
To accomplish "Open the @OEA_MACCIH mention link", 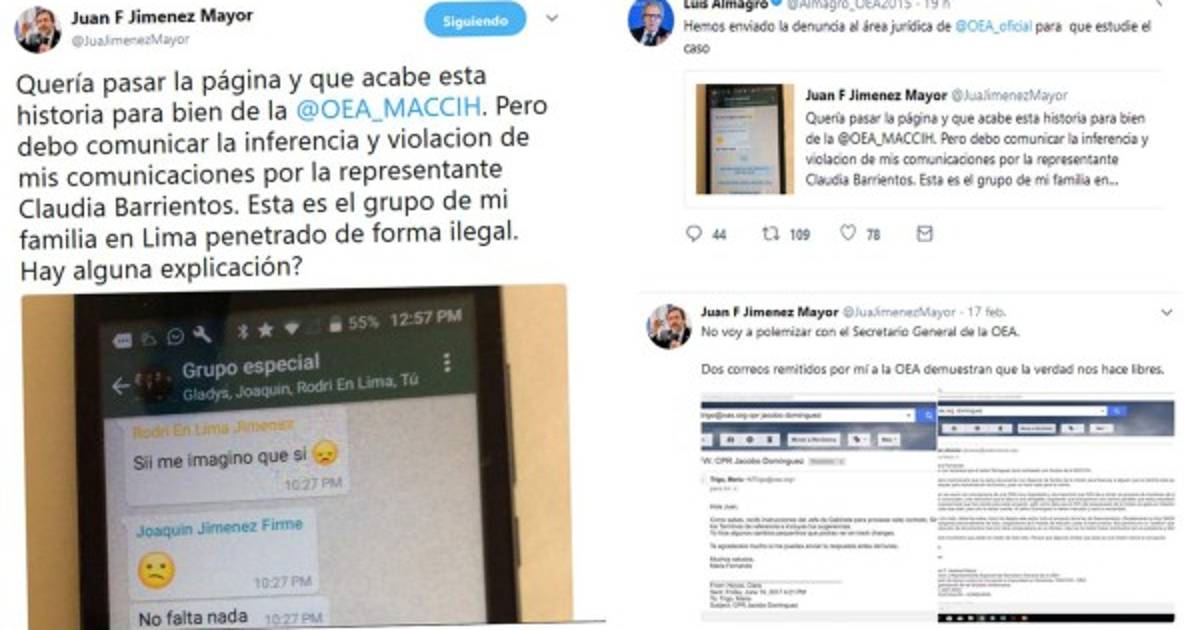I will [386, 108].
